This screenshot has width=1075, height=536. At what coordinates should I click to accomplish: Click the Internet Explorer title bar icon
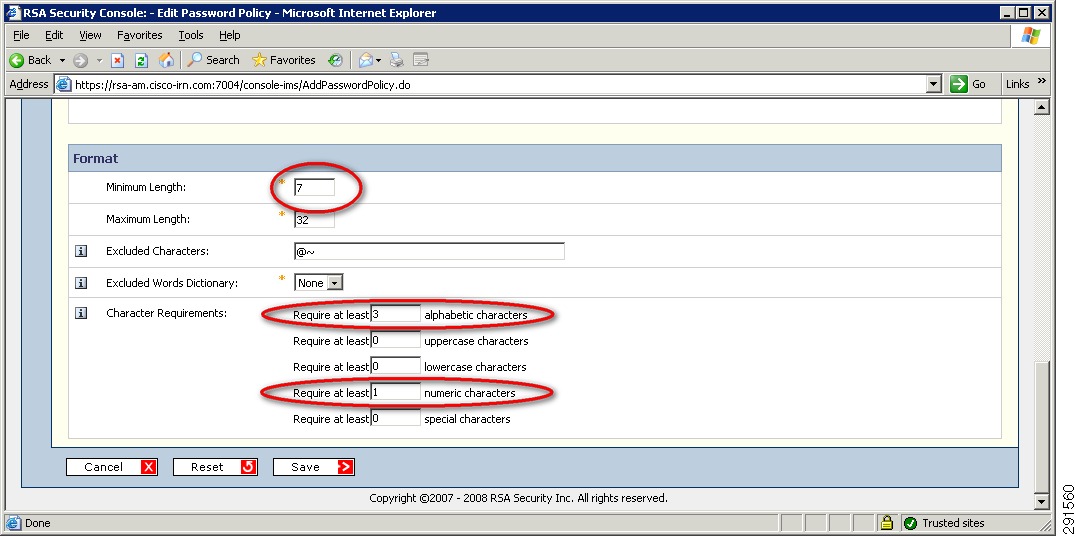(x=13, y=12)
